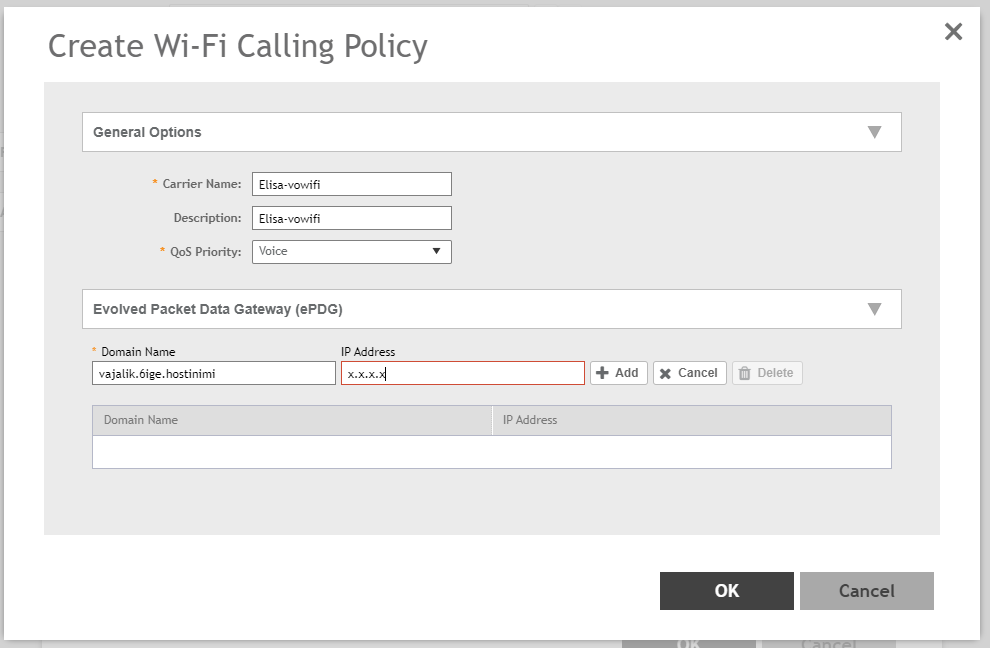
Task: Click the Carrier Name input field
Action: click(x=351, y=184)
